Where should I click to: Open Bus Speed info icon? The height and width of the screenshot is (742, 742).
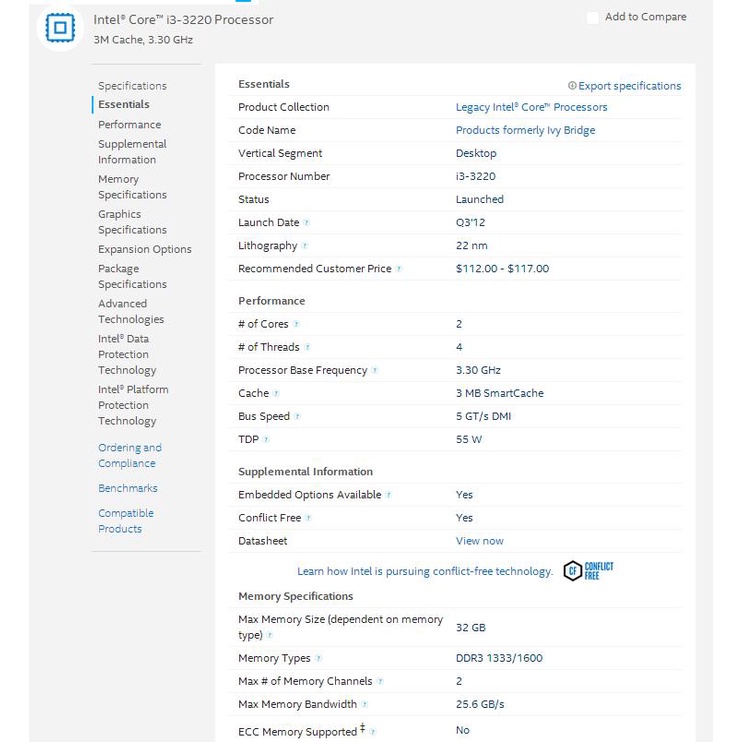tap(297, 416)
